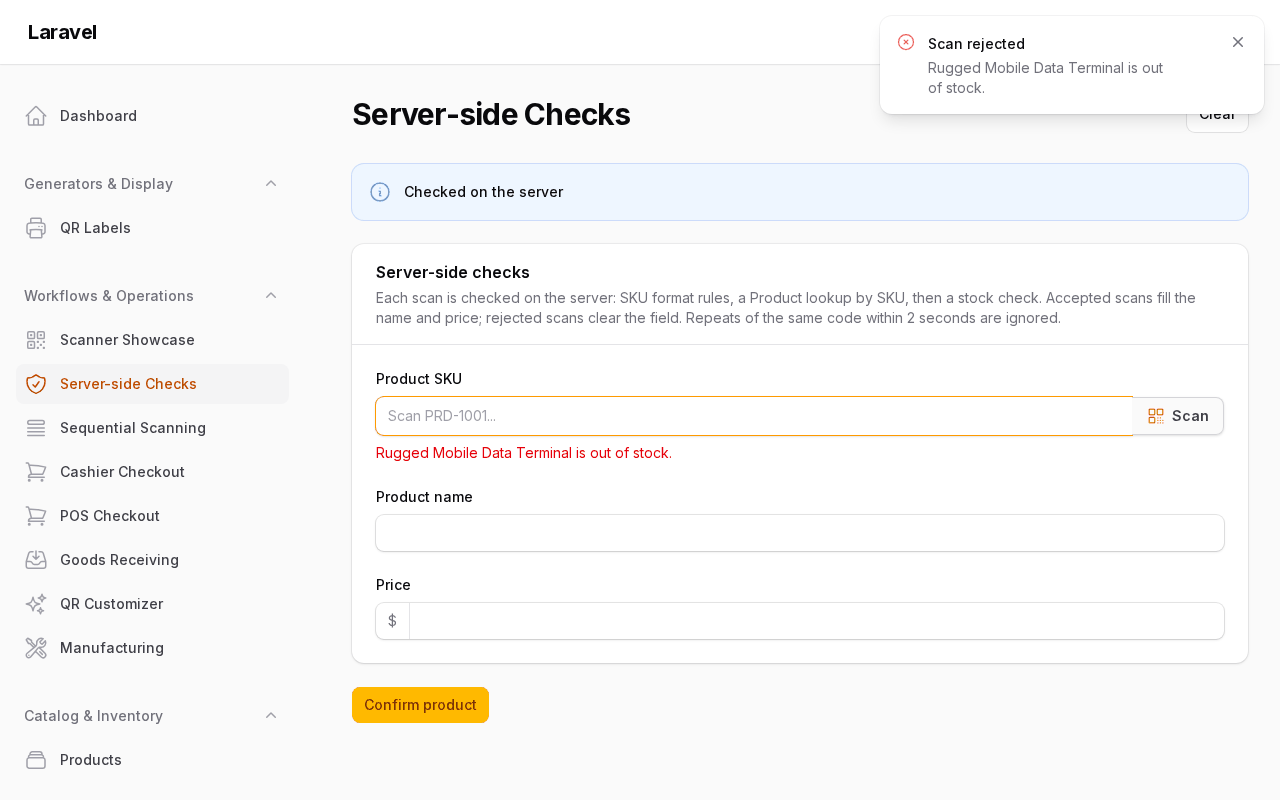
Task: Collapse the Catalog & Inventory group
Action: click(x=271, y=716)
